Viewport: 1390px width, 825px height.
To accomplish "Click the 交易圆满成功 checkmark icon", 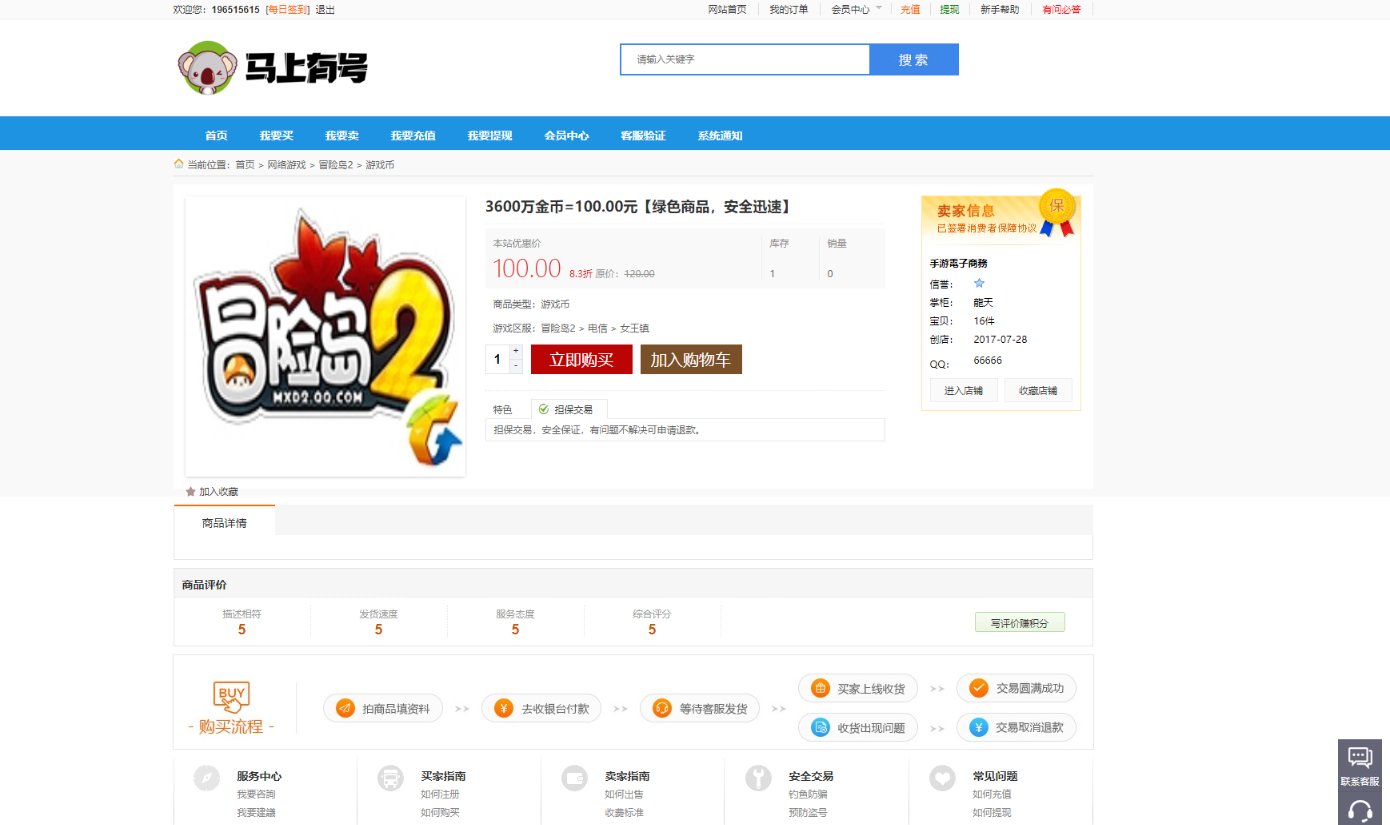I will pos(979,688).
